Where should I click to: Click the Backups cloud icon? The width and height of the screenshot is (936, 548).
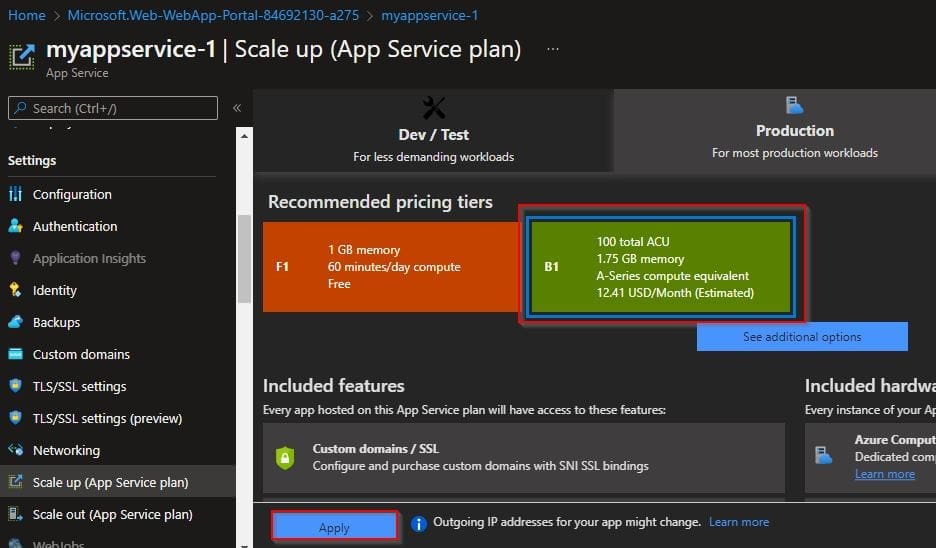(x=15, y=323)
